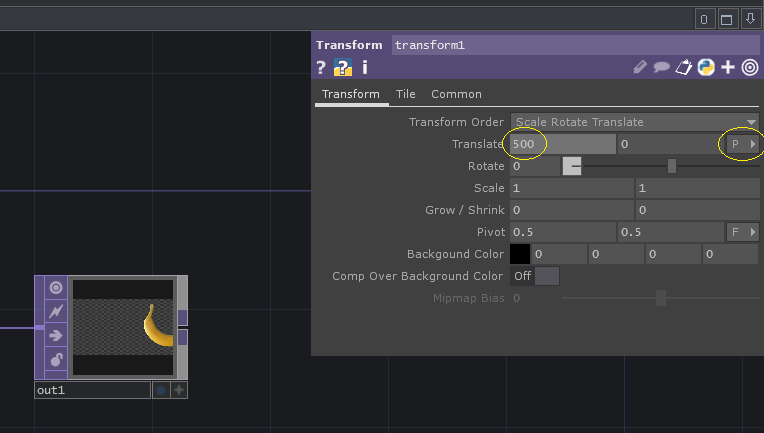Click the Background Color black swatch
The width and height of the screenshot is (764, 433).
(x=520, y=255)
